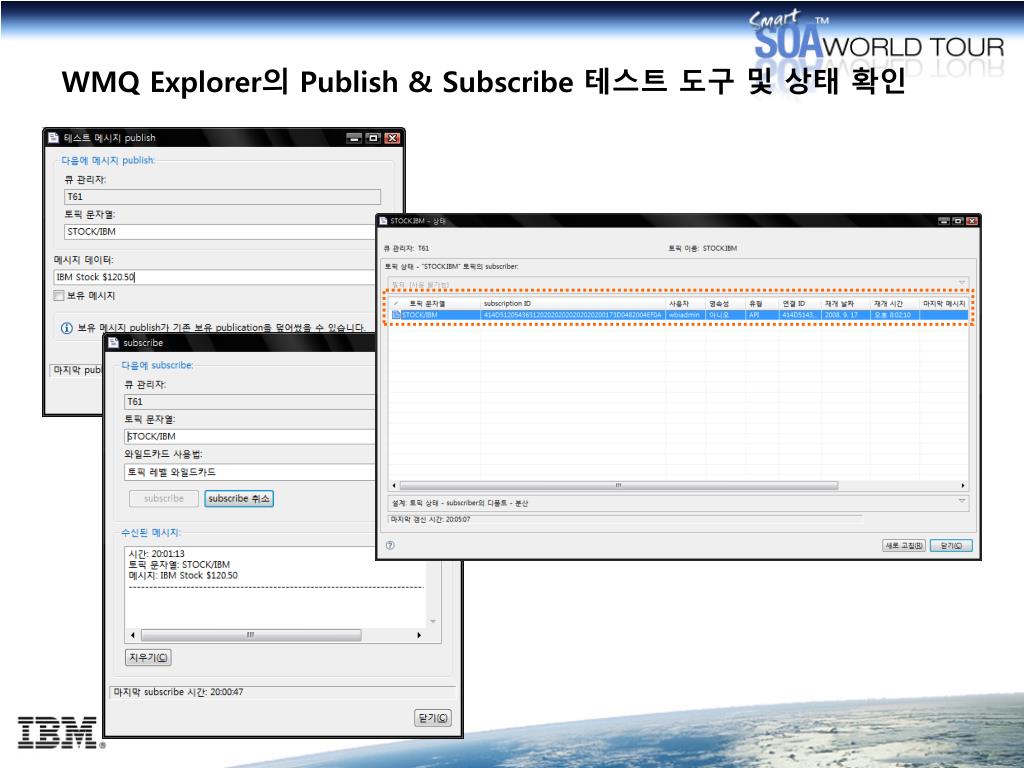The height and width of the screenshot is (768, 1024).
Task: Maximize the STOCKIBM status window
Action: point(958,221)
